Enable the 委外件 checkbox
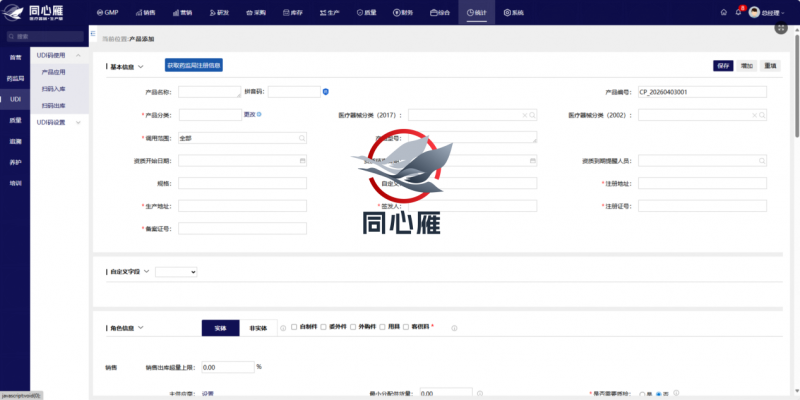800x400 pixels. tap(327, 327)
